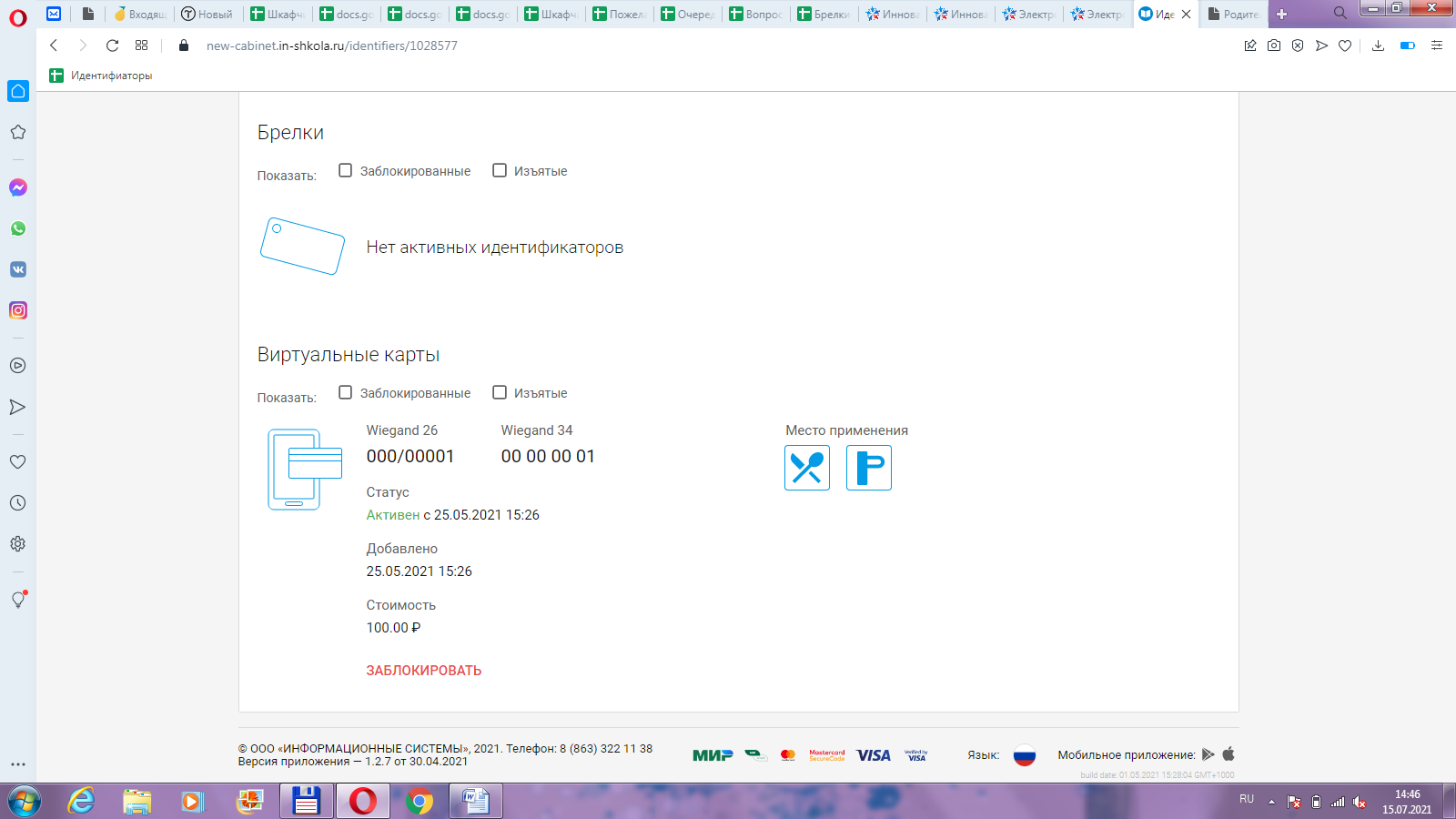Open the muted volume tray icon
This screenshot has height=819, width=1456.
[x=1360, y=802]
